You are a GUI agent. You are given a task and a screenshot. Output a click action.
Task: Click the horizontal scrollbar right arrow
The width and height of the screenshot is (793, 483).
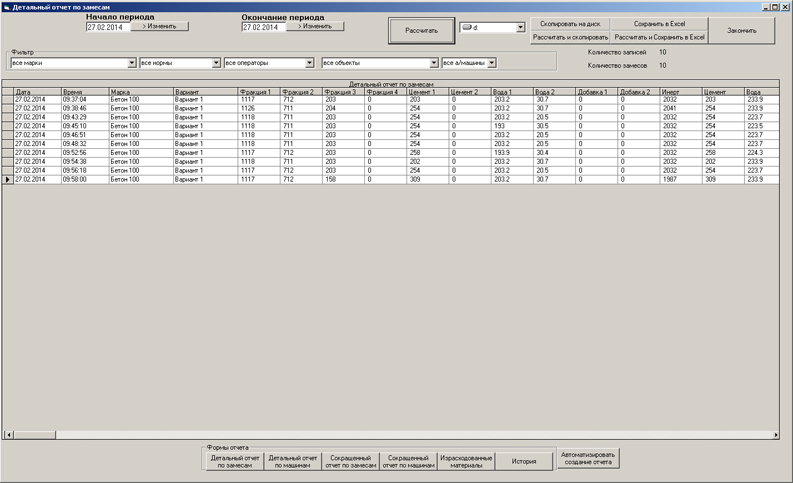coord(775,435)
